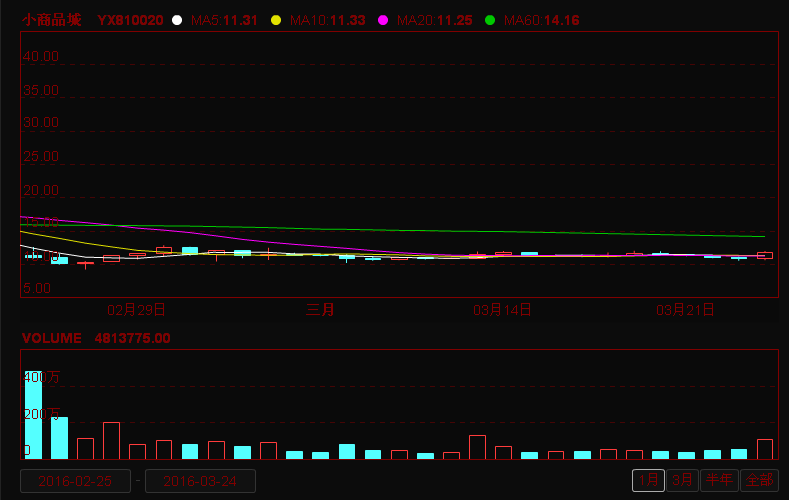Click the white MA5 legend dot
This screenshot has height=500, width=789.
point(177,20)
